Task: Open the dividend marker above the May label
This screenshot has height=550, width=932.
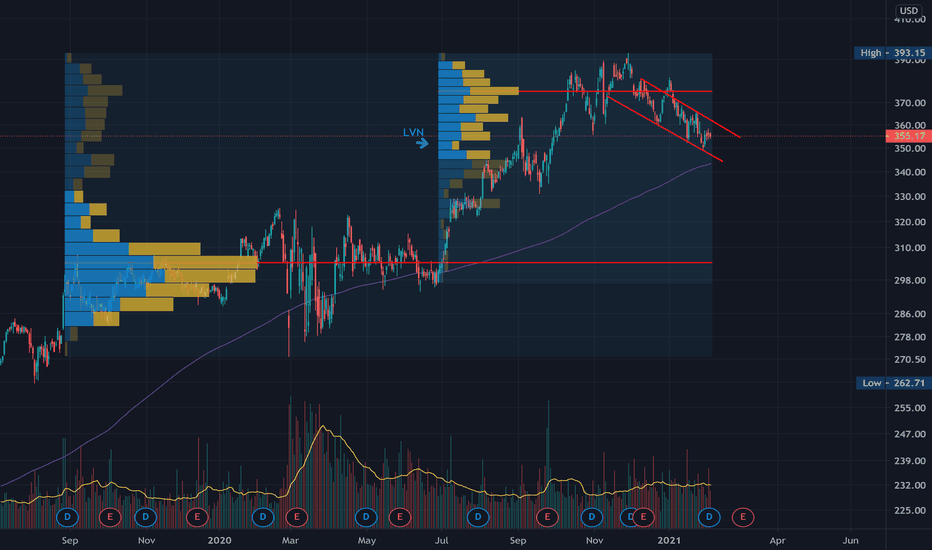Action: click(x=366, y=517)
